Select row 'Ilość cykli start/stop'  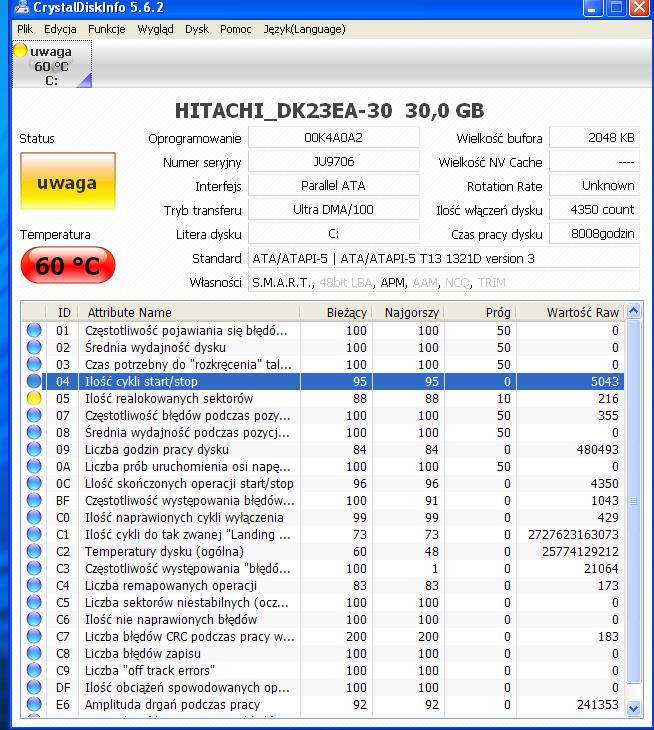coord(323,381)
